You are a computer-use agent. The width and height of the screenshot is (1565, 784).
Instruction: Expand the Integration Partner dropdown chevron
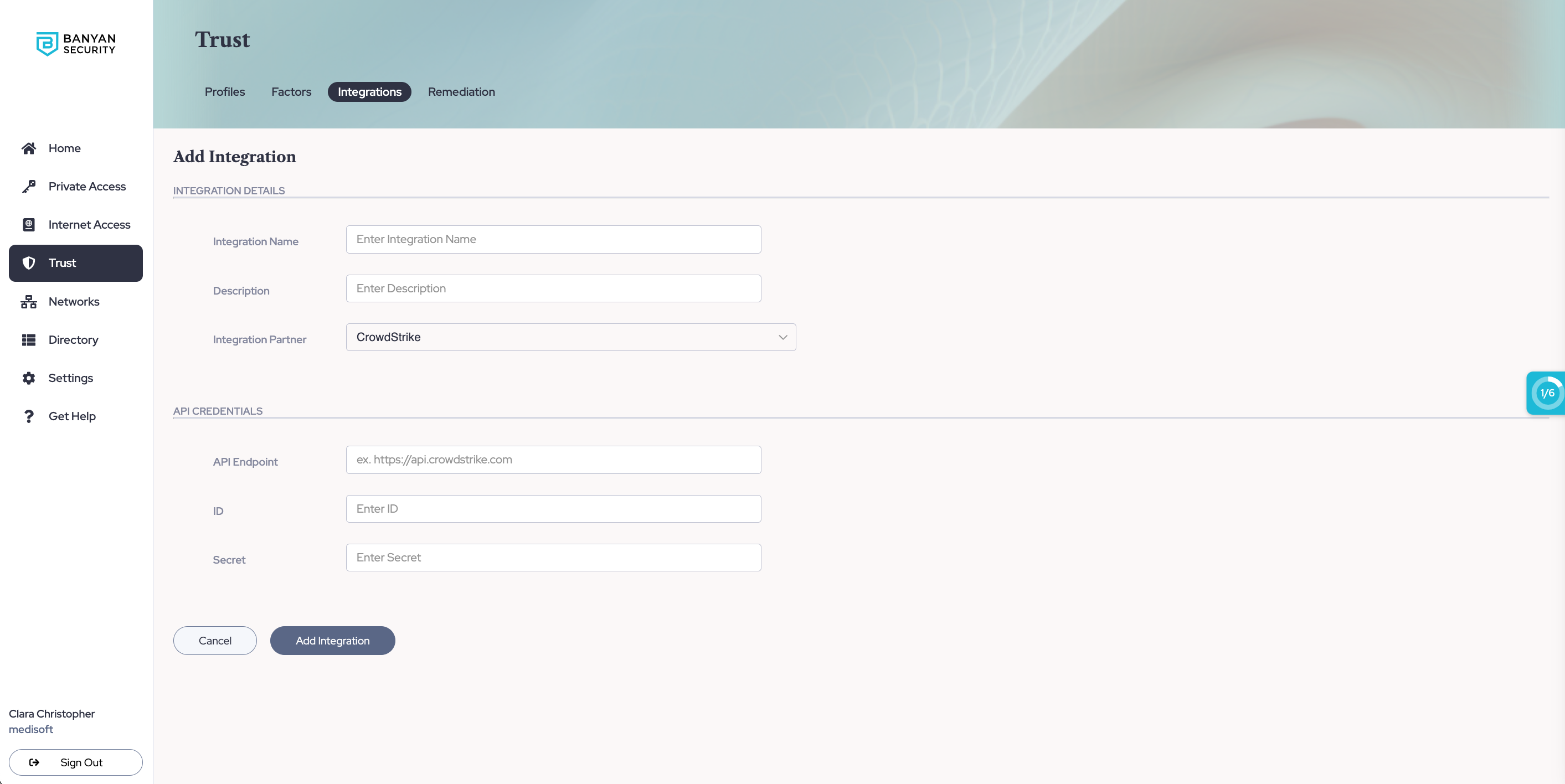click(x=782, y=337)
